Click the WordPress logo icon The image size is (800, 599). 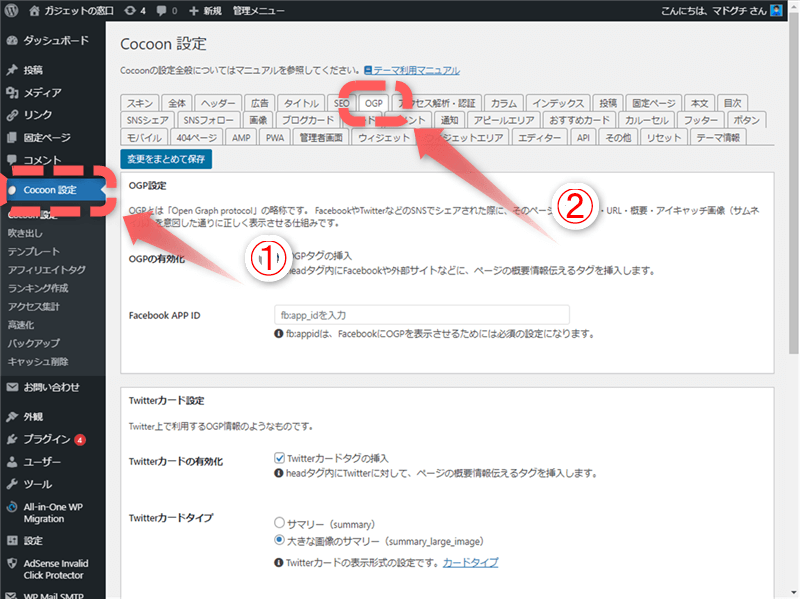tap(12, 10)
